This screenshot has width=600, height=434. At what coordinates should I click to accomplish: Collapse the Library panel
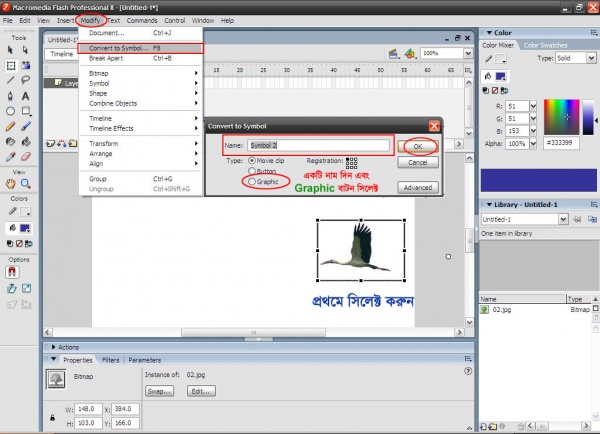[x=489, y=205]
